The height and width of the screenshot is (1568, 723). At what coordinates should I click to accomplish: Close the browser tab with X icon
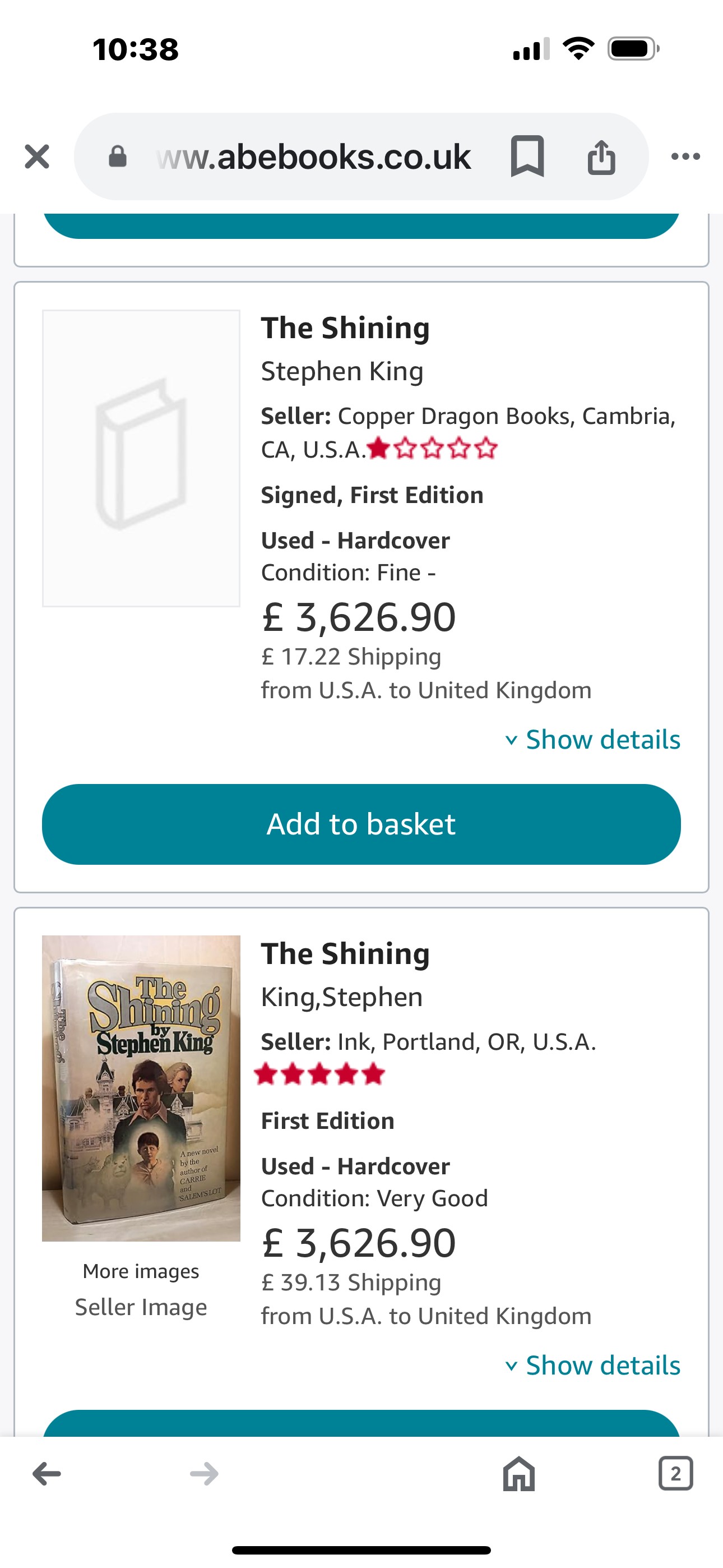(x=37, y=156)
